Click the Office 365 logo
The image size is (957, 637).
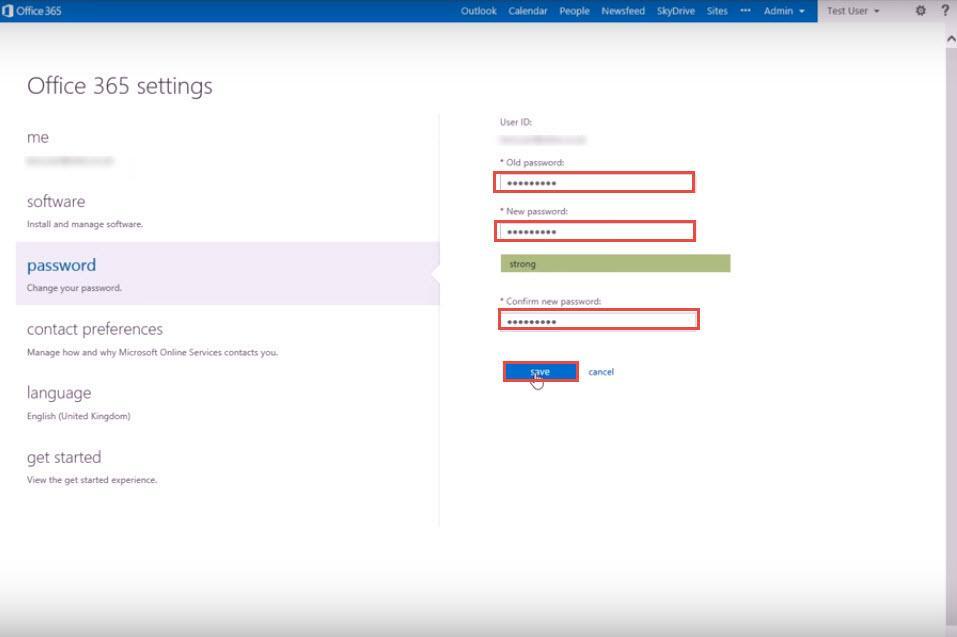(32, 11)
